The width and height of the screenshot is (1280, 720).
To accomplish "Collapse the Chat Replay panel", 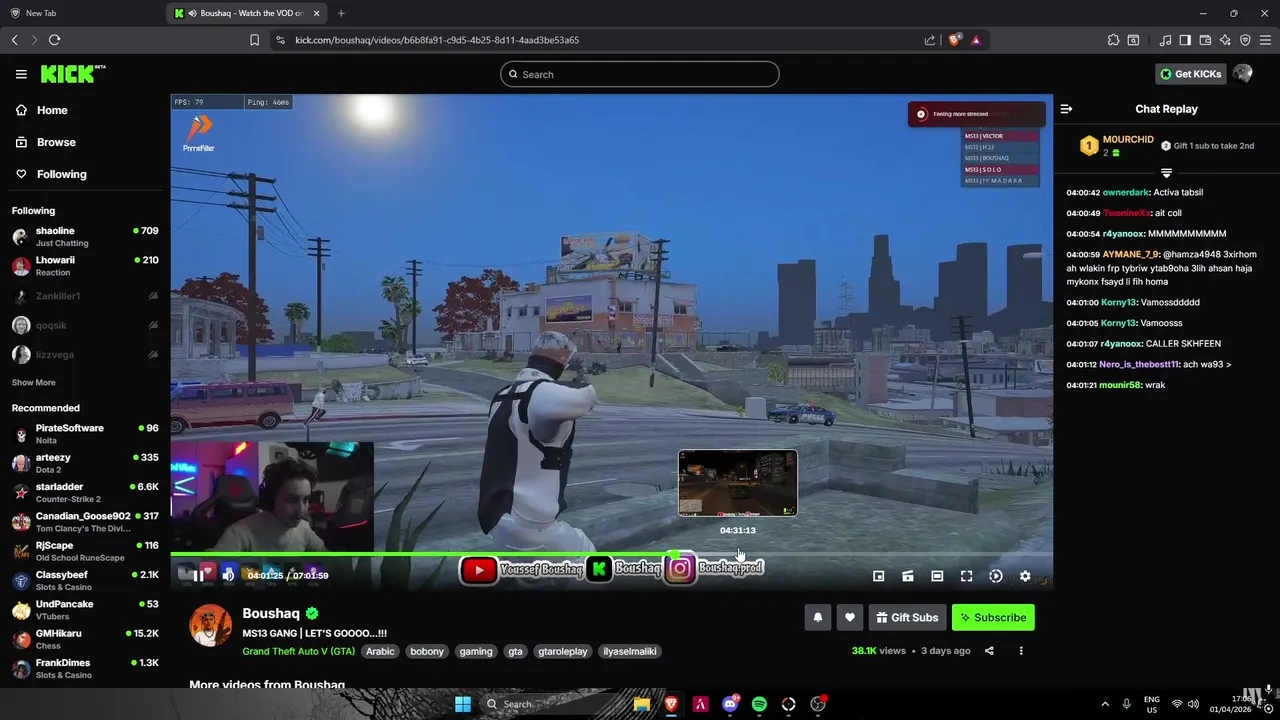I will [1066, 109].
